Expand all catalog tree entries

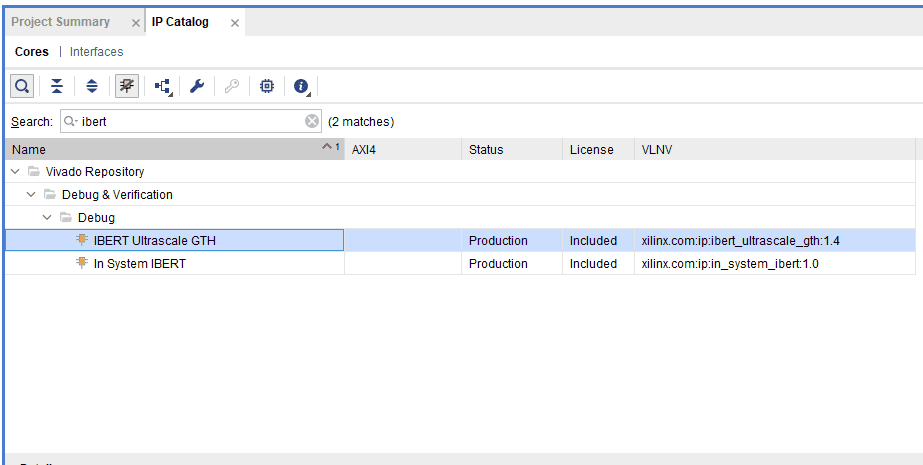(x=91, y=87)
